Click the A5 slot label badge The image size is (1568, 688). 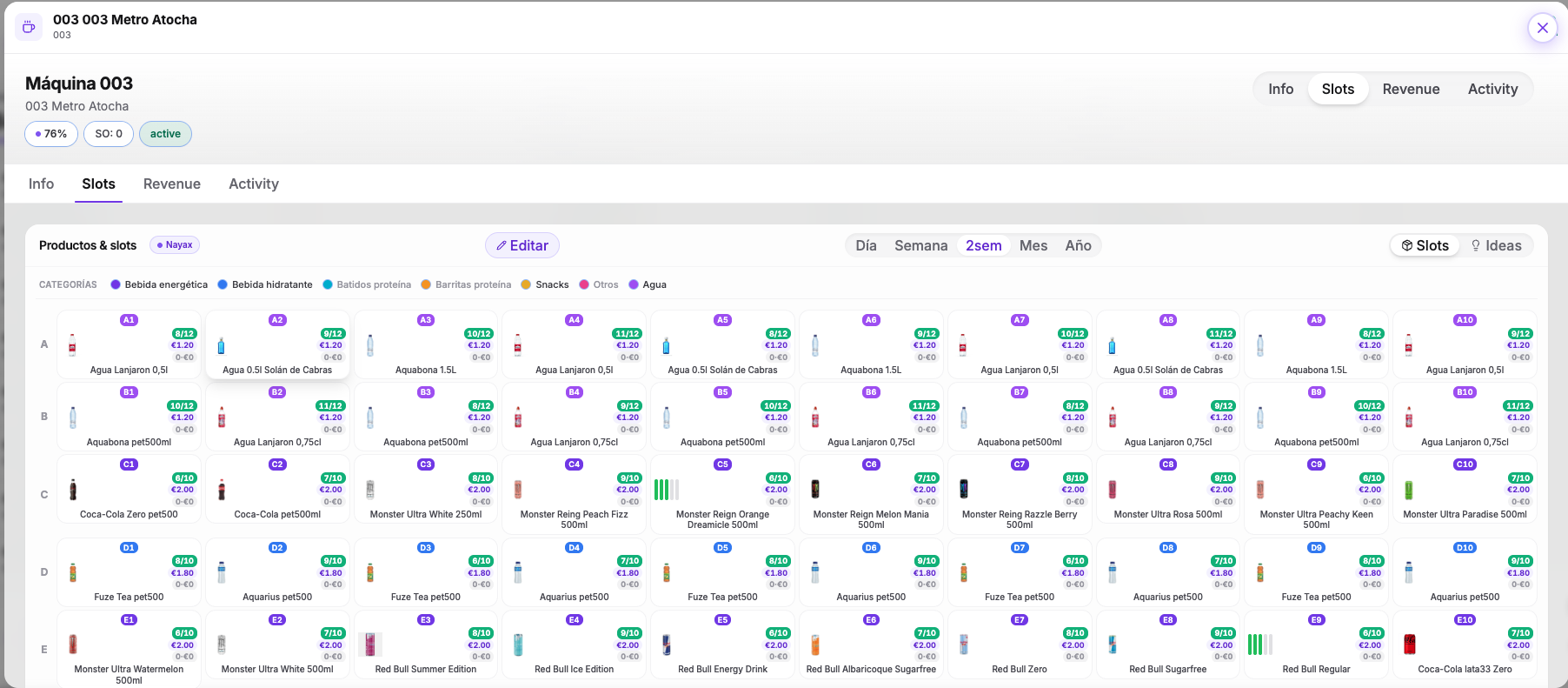722,320
